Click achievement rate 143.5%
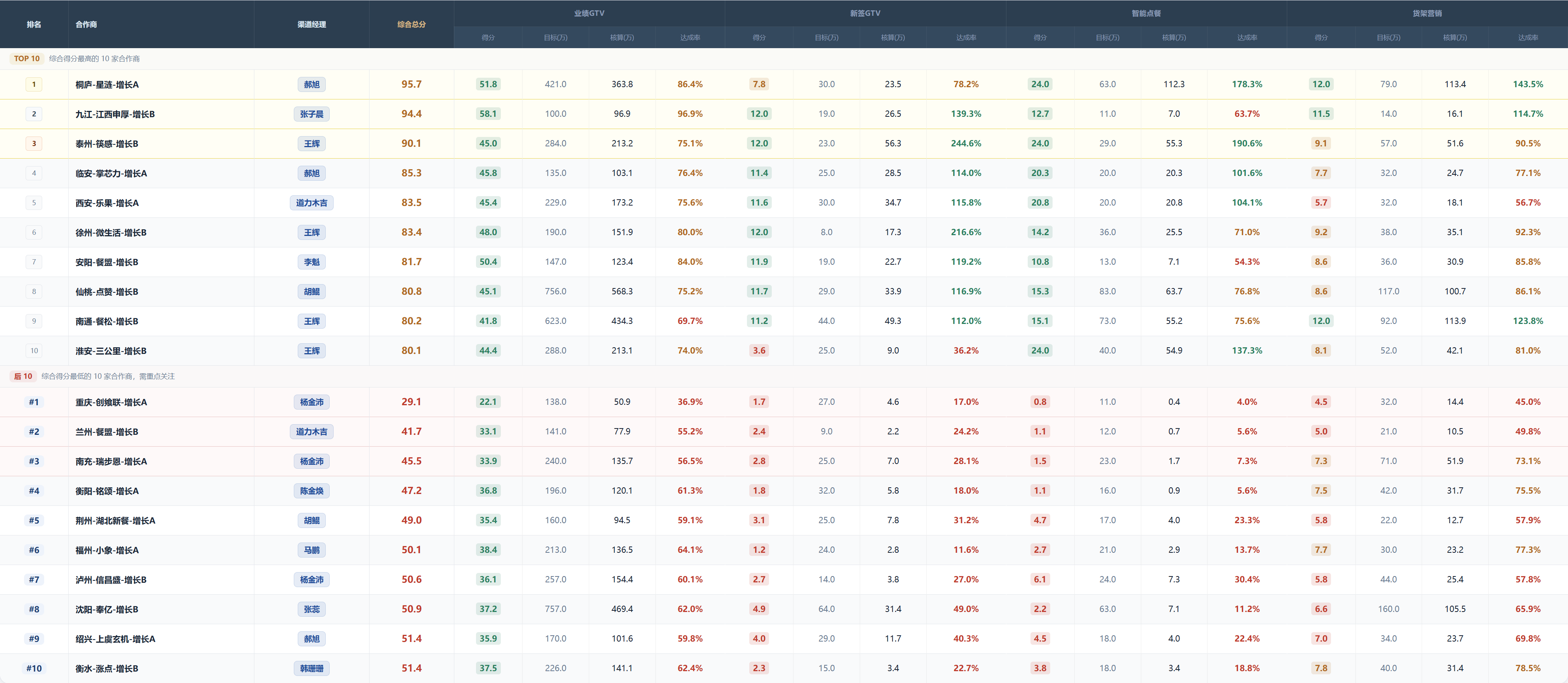This screenshot has width=1568, height=683. (x=1528, y=84)
